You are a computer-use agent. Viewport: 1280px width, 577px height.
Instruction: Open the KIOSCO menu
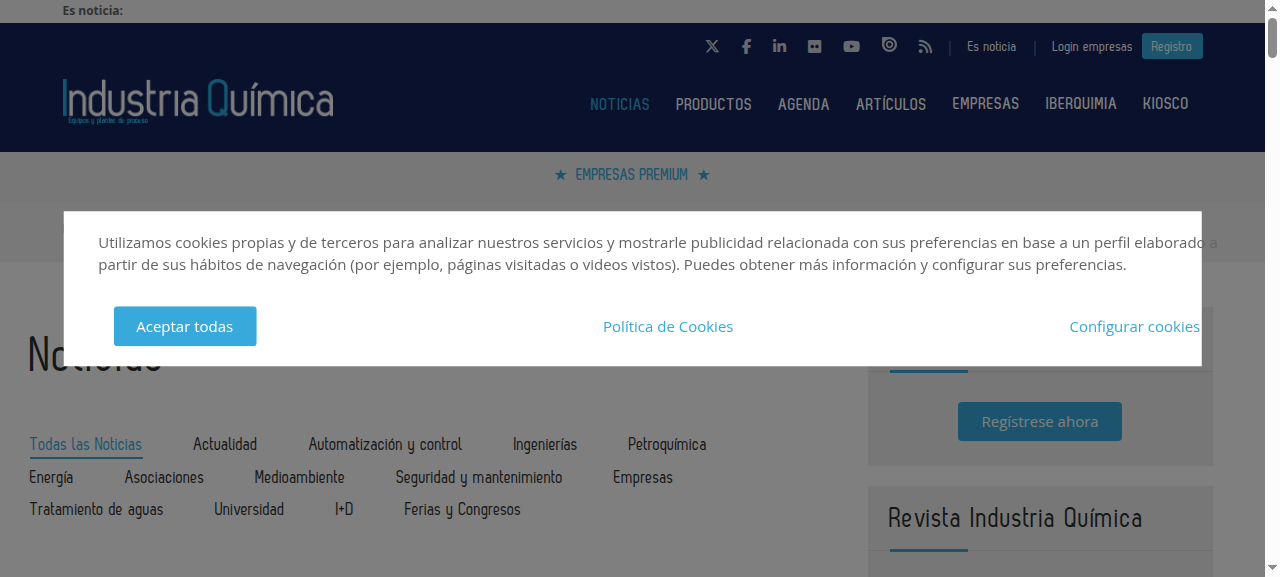(1166, 104)
